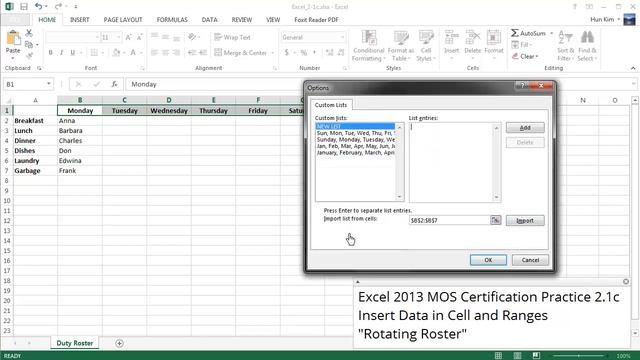Viewport: 640px width, 360px height.
Task: Click the Add button in Options dialog
Action: [x=525, y=128]
